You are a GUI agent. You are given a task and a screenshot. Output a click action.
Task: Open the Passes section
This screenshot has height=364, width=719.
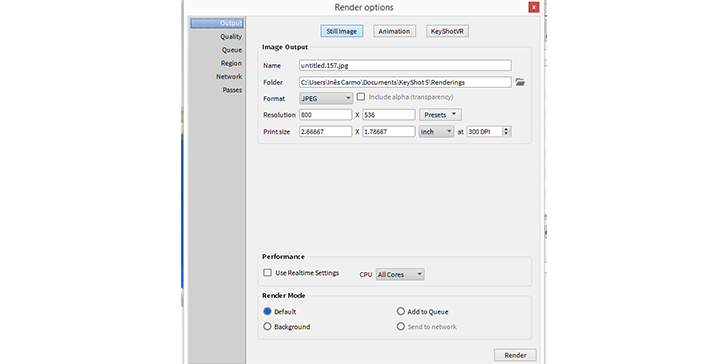click(x=232, y=90)
